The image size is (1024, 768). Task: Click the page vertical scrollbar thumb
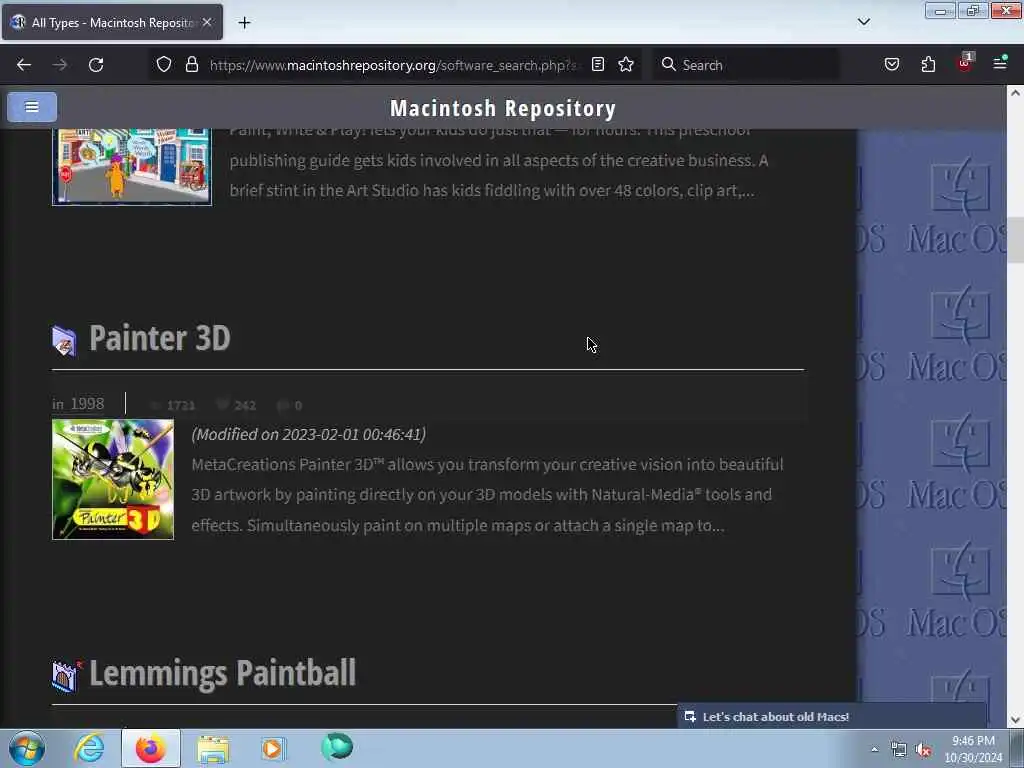(x=1015, y=240)
